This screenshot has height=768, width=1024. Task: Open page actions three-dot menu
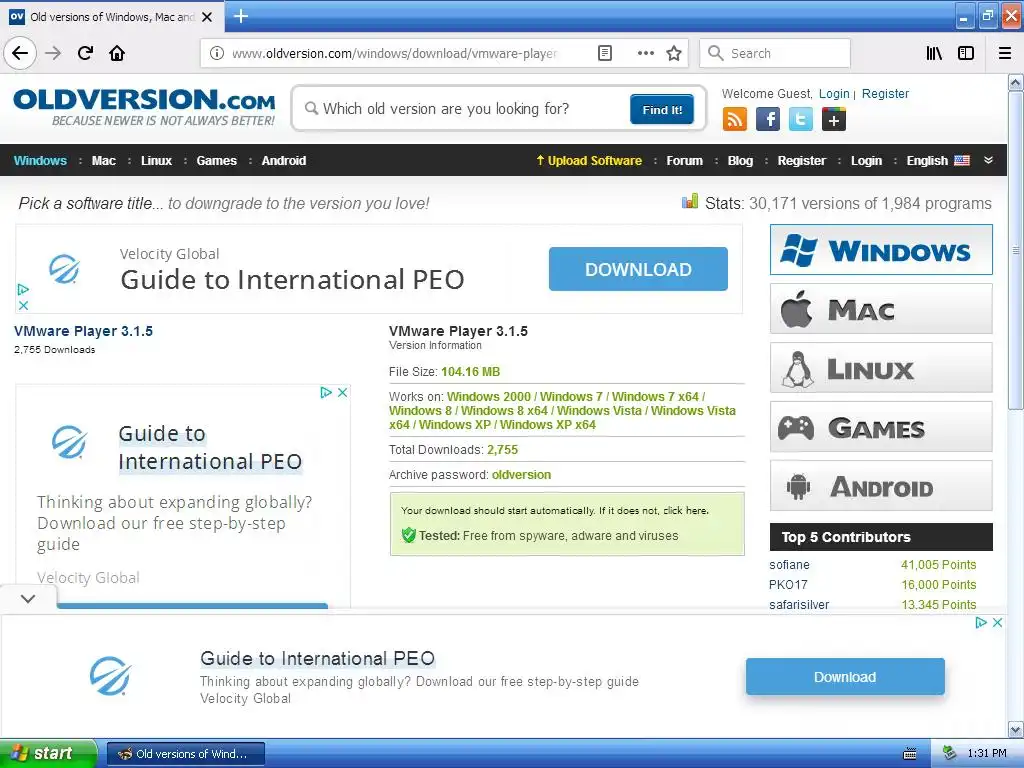(x=645, y=53)
